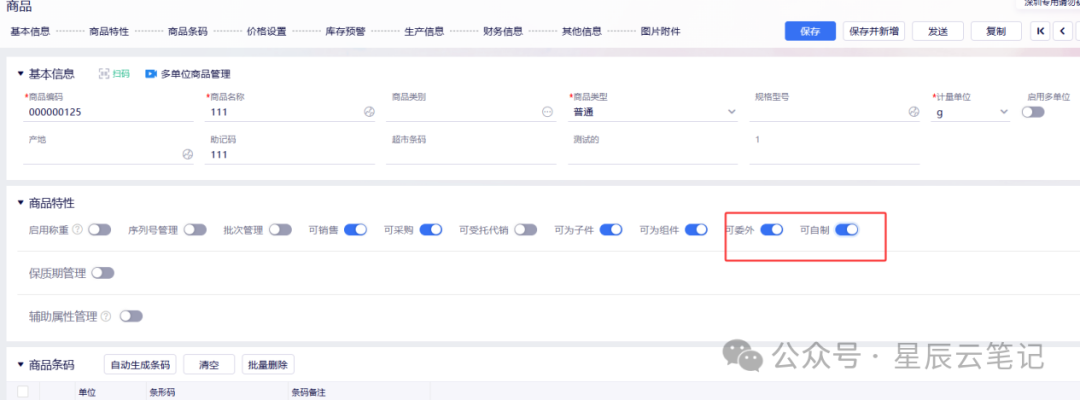
Task: Collapse 商品条码 section
Action: pyautogui.click(x=21, y=364)
